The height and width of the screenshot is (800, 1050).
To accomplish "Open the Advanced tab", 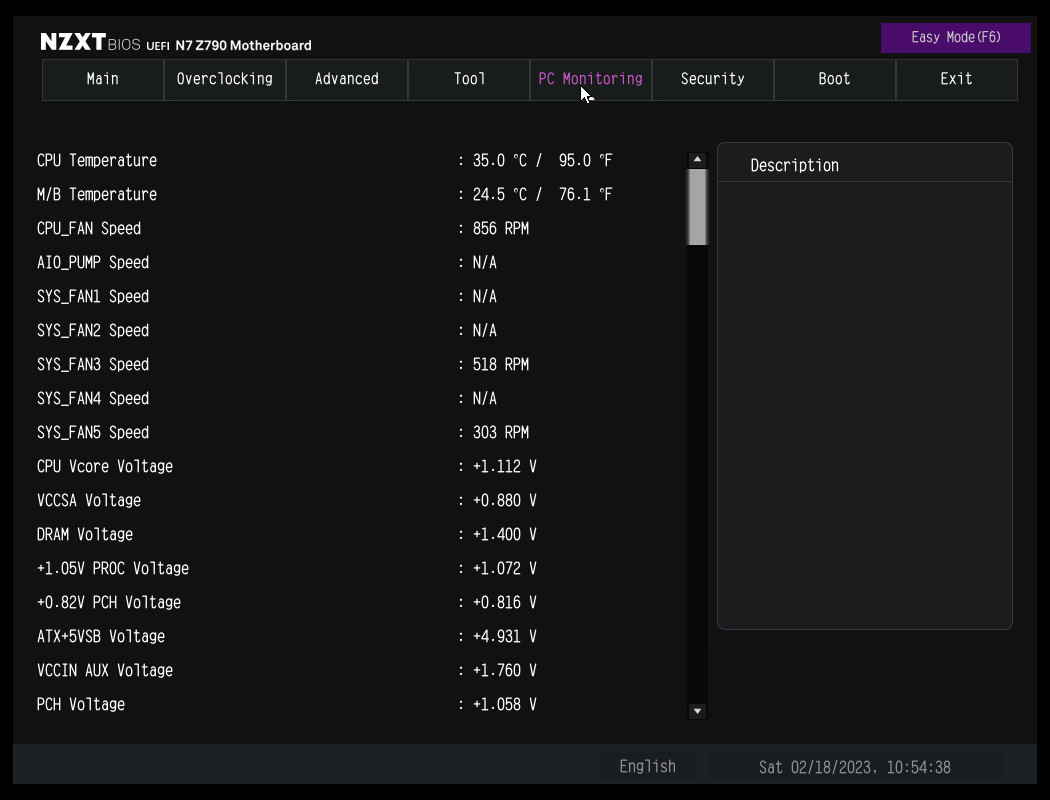I will (x=347, y=79).
